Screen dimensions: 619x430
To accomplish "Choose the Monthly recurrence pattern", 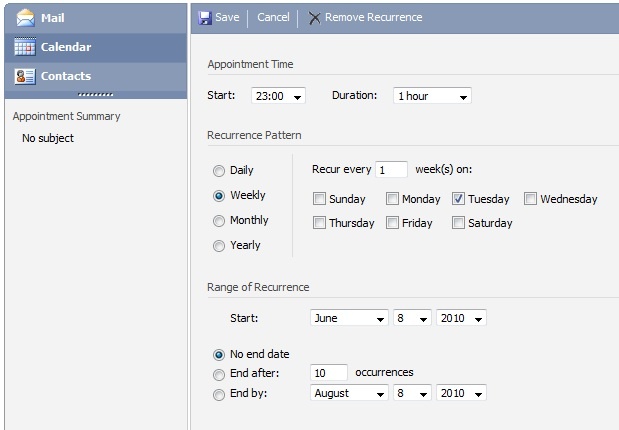I will click(x=219, y=221).
